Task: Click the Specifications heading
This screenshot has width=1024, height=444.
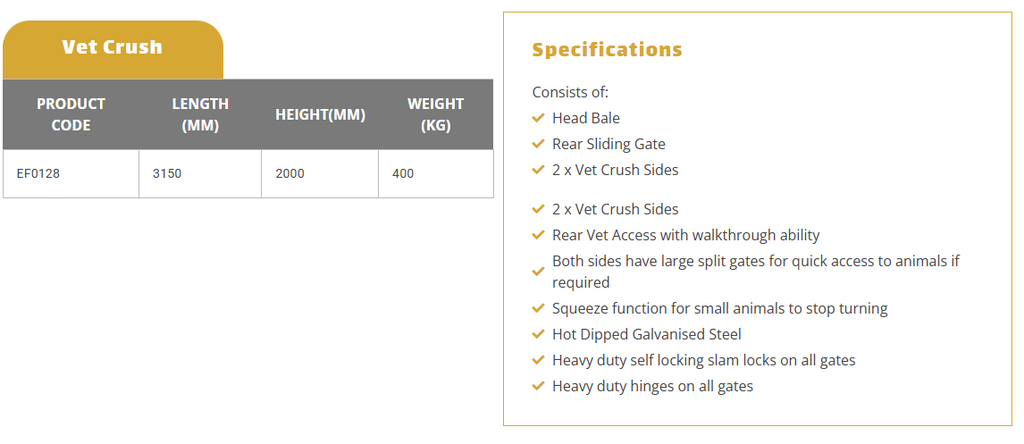Action: (607, 50)
